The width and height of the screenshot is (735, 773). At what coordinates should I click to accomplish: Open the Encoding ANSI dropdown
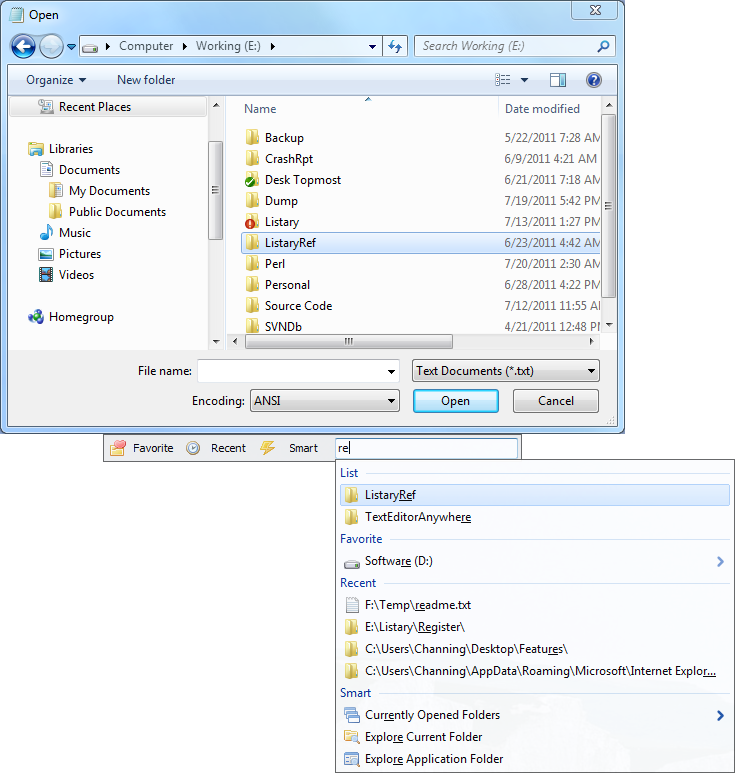pyautogui.click(x=324, y=401)
